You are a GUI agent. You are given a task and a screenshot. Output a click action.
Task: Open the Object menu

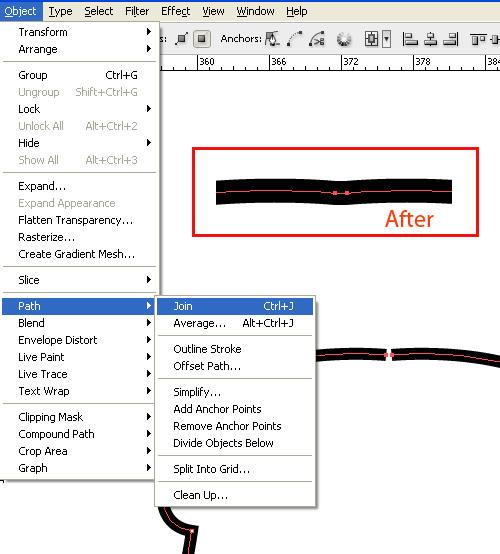tap(20, 11)
